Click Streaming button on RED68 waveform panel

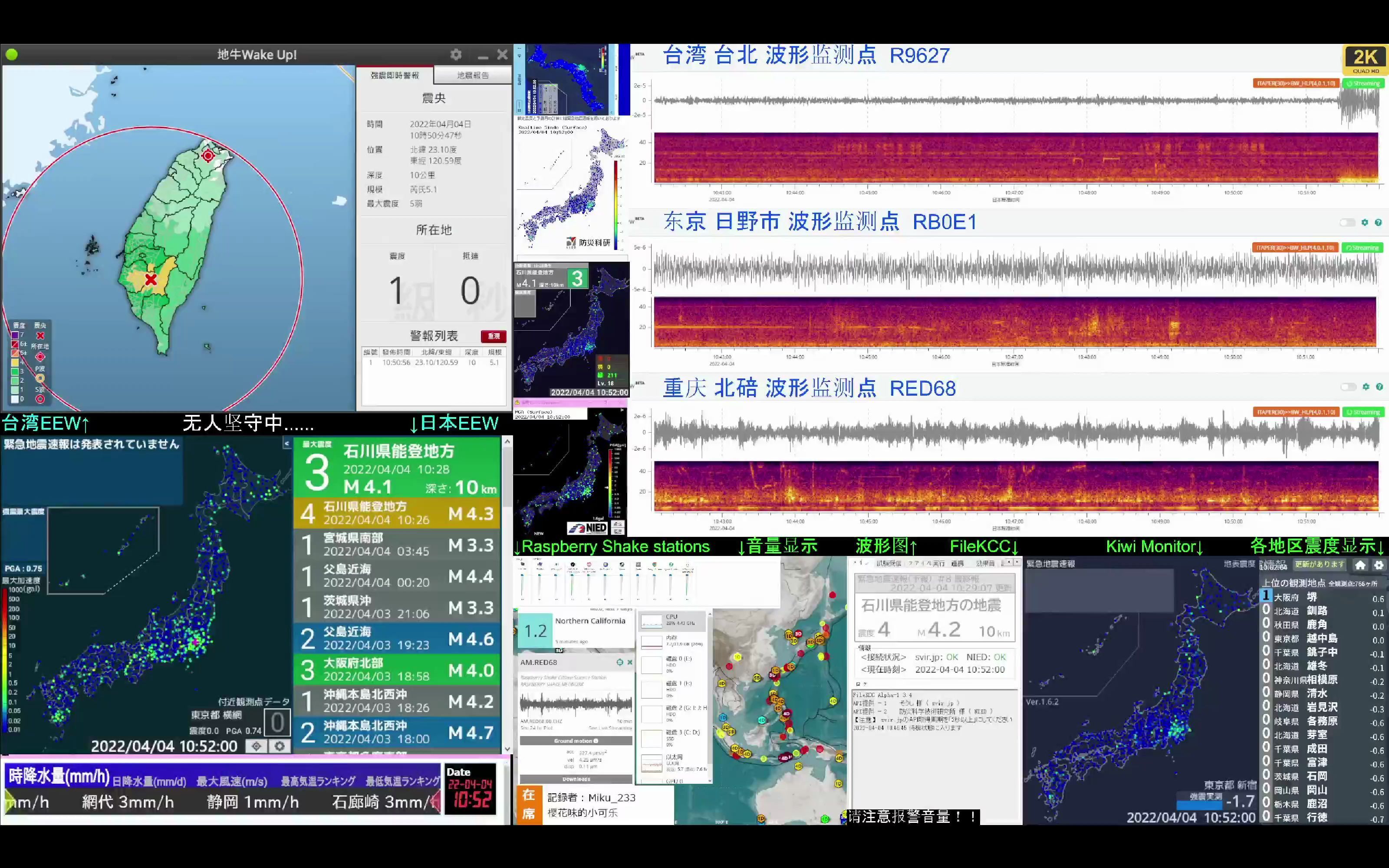(1363, 412)
